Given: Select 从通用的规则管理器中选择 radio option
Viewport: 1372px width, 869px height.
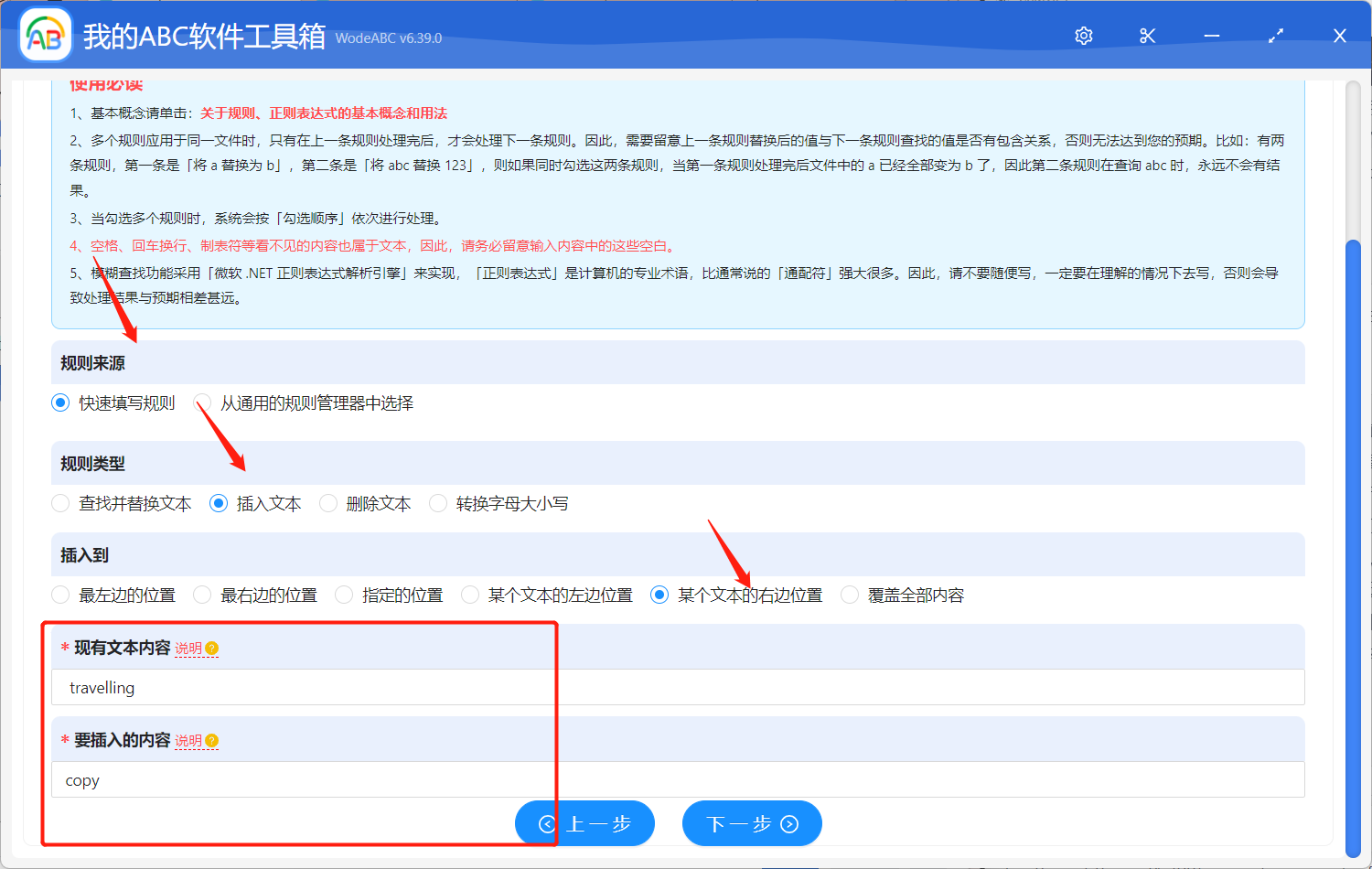Looking at the screenshot, I should pos(203,403).
